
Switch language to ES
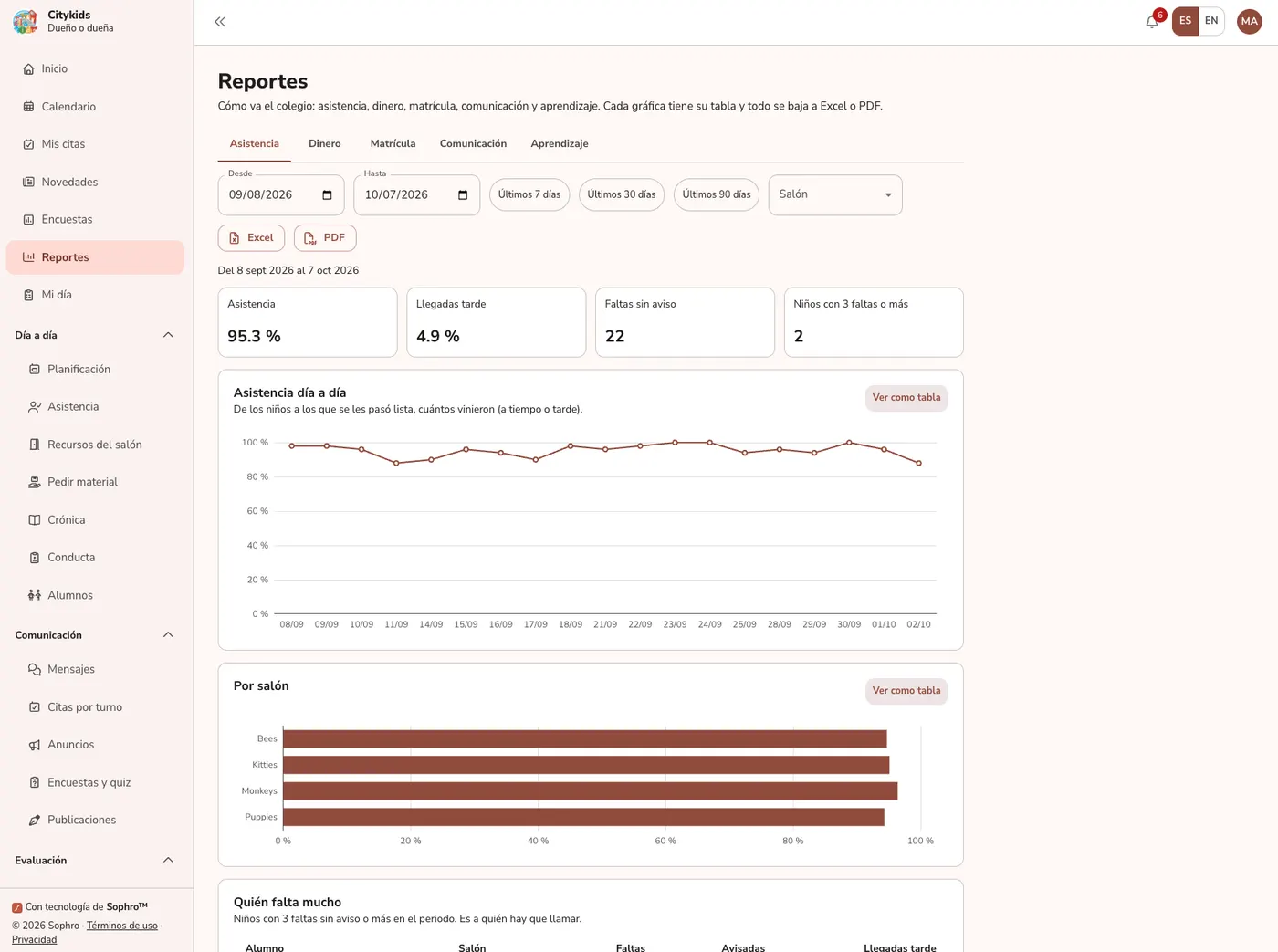[1185, 21]
